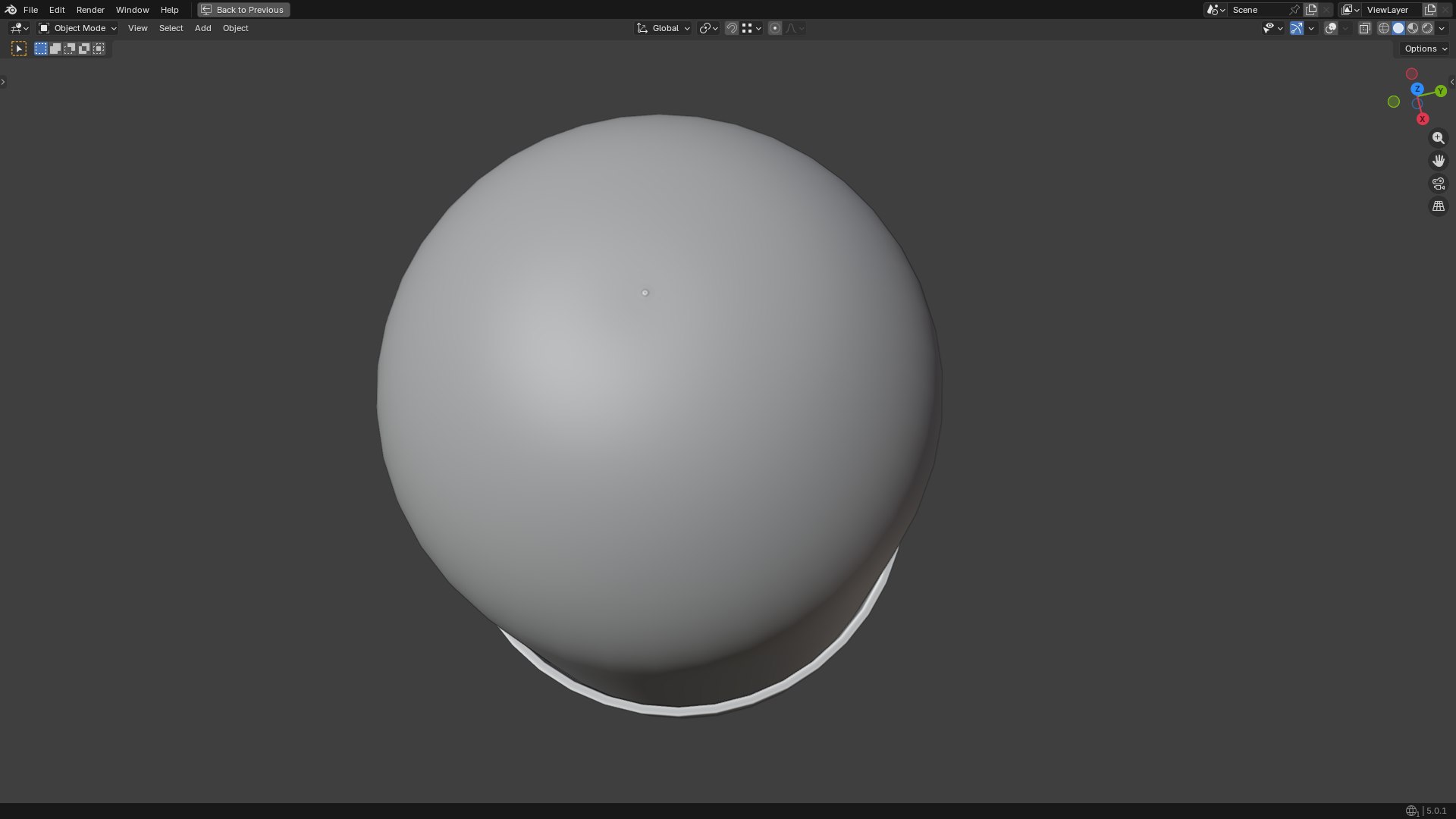Image resolution: width=1456 pixels, height=819 pixels.
Task: Open viewport shading options dropdown
Action: click(x=1442, y=28)
